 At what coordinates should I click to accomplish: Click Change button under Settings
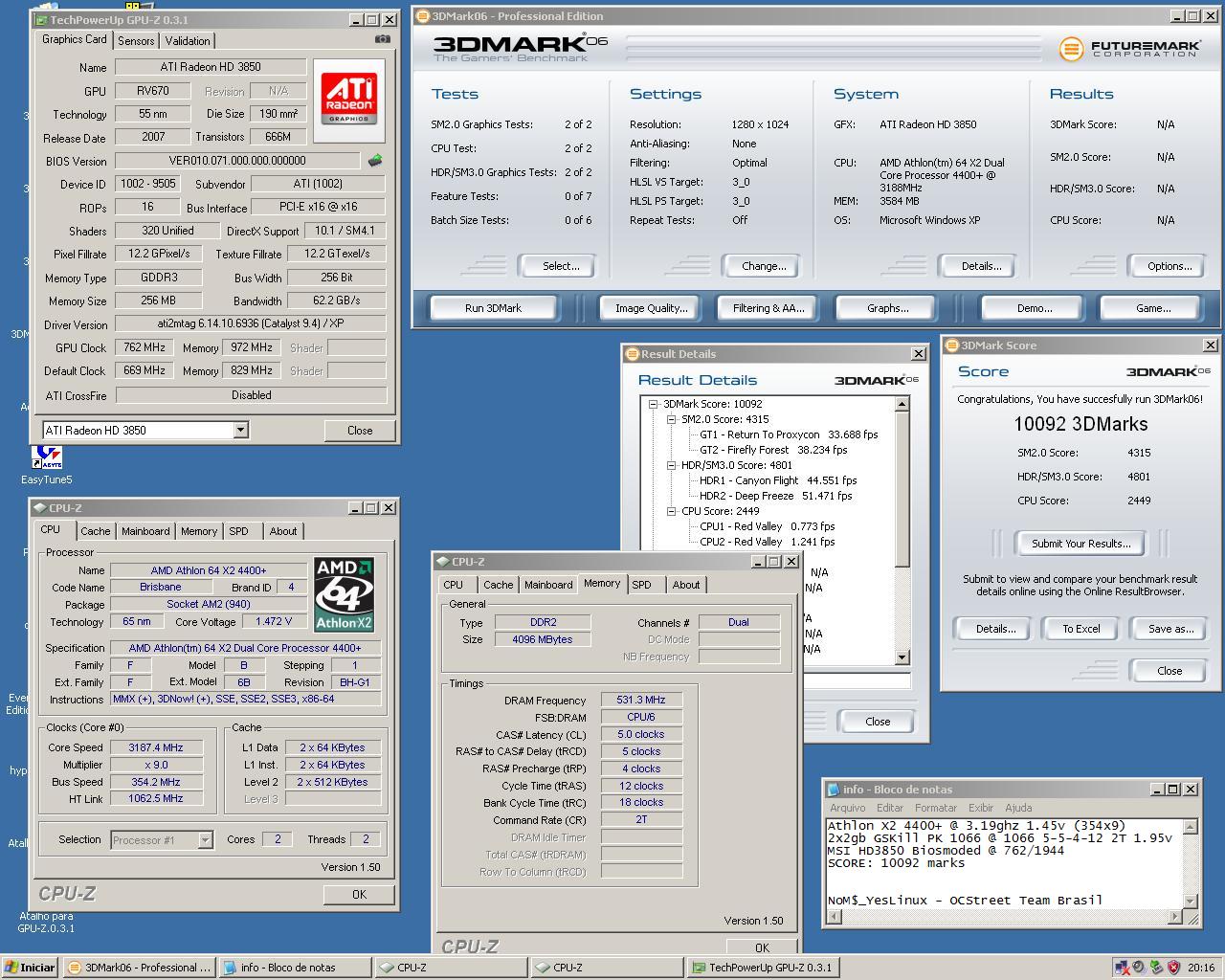(x=763, y=266)
